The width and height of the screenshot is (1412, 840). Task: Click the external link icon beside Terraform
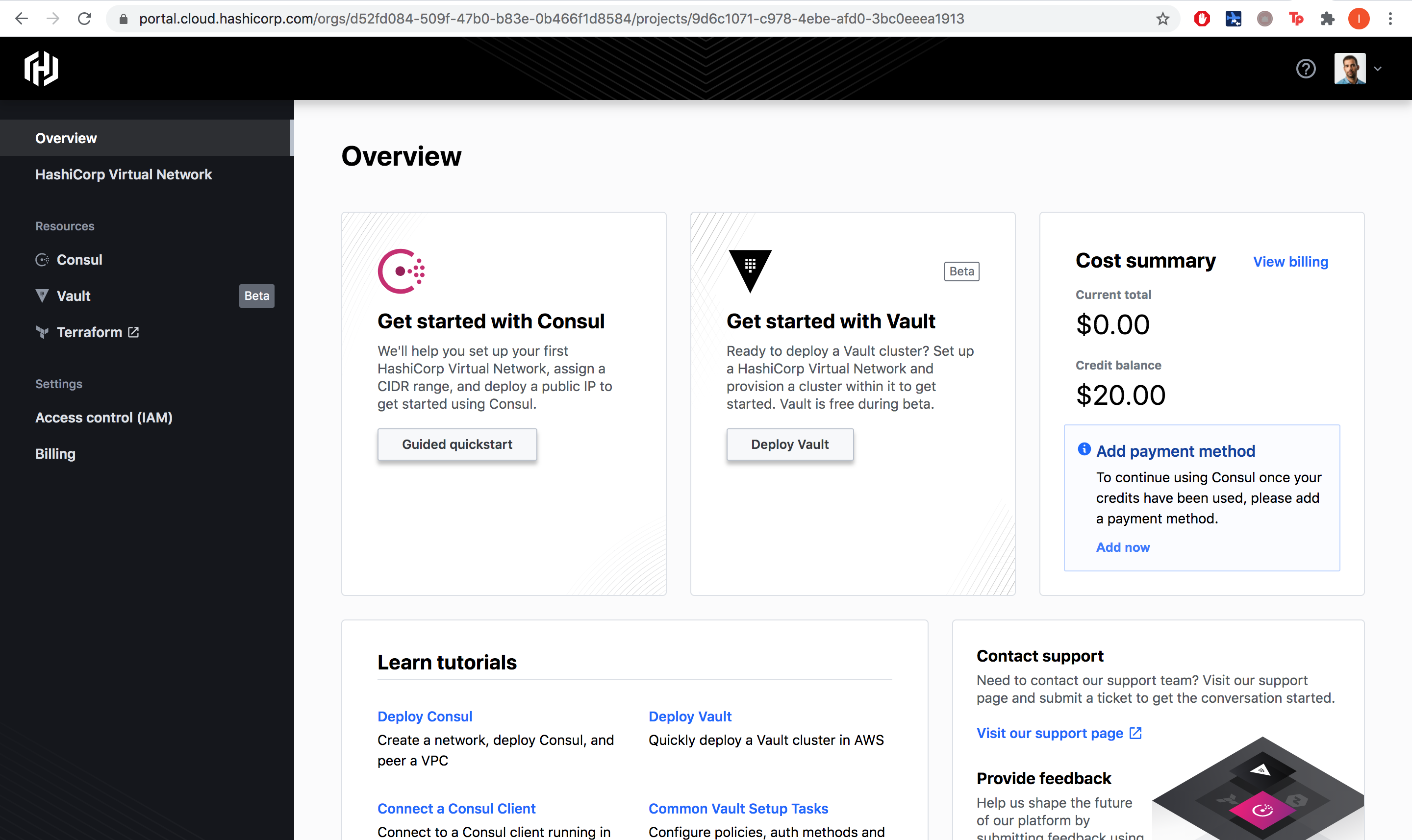click(134, 332)
